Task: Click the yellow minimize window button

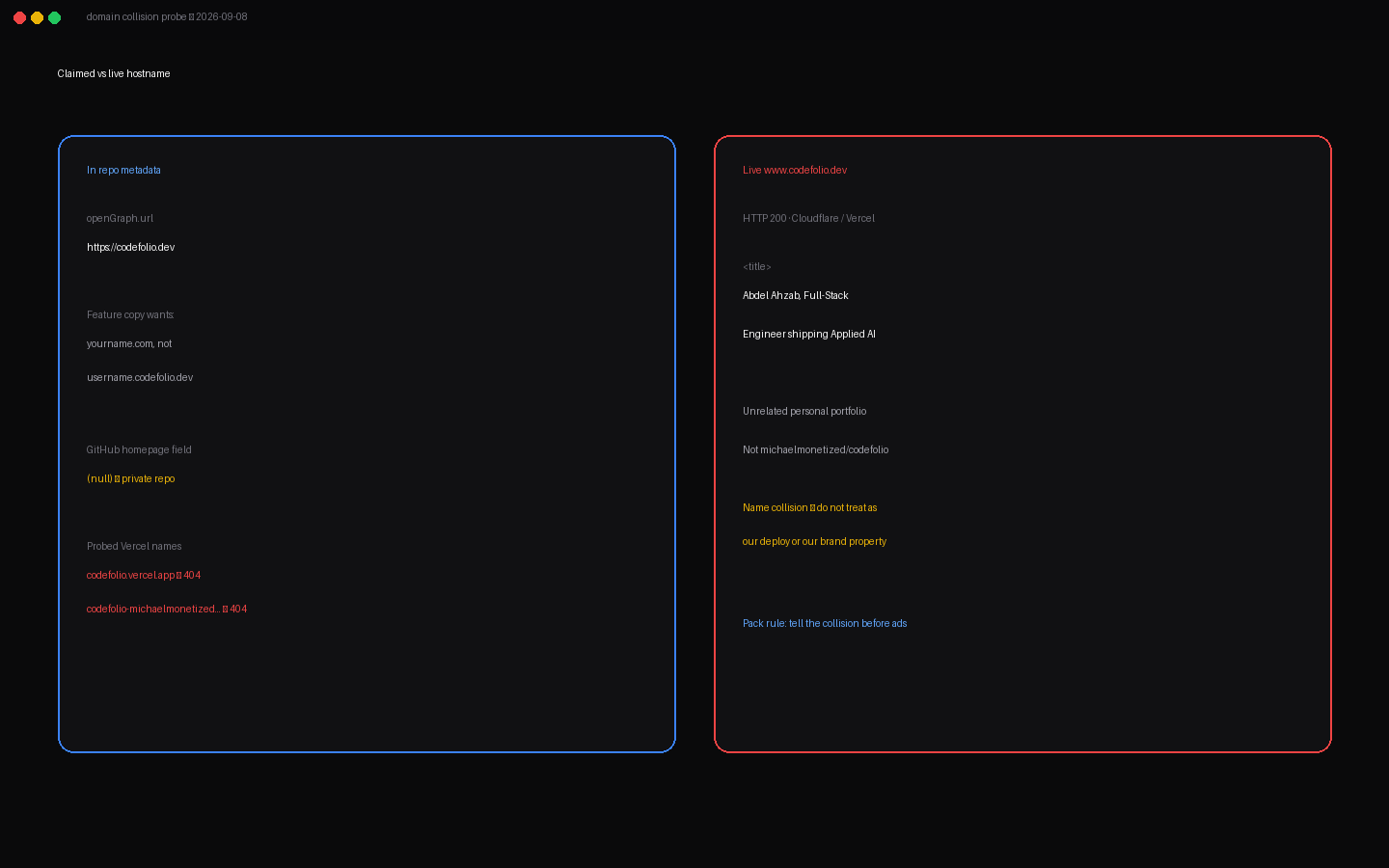Action: (37, 17)
